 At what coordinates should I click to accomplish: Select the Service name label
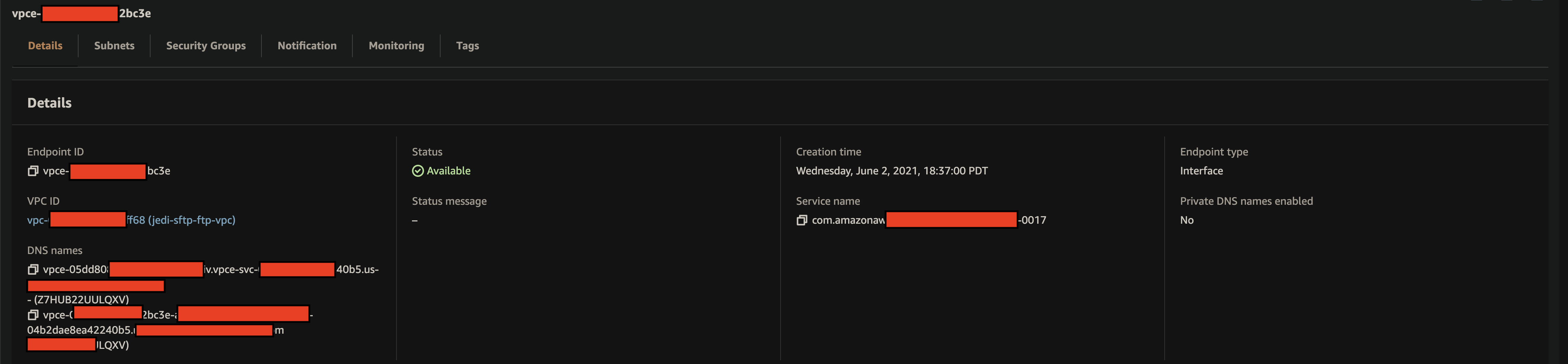(828, 202)
